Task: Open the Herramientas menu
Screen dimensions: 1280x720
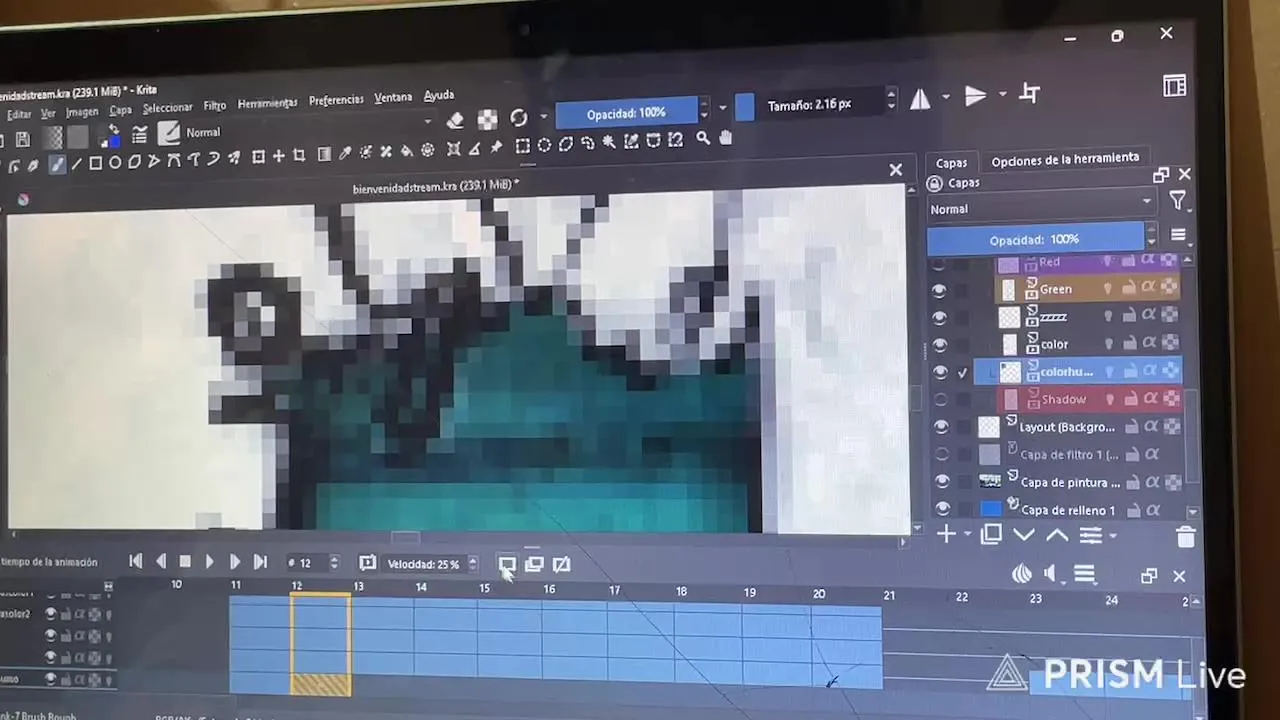Action: [x=267, y=103]
